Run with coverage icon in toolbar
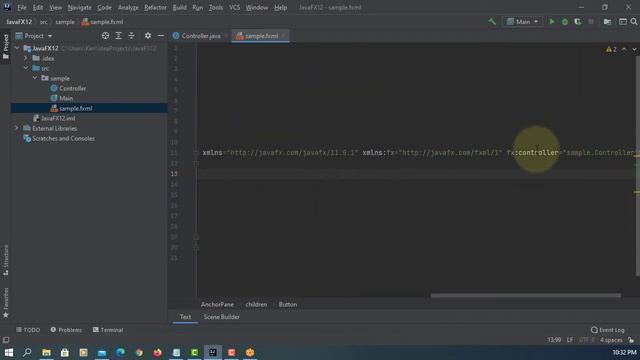640x360 pixels. coord(578,22)
